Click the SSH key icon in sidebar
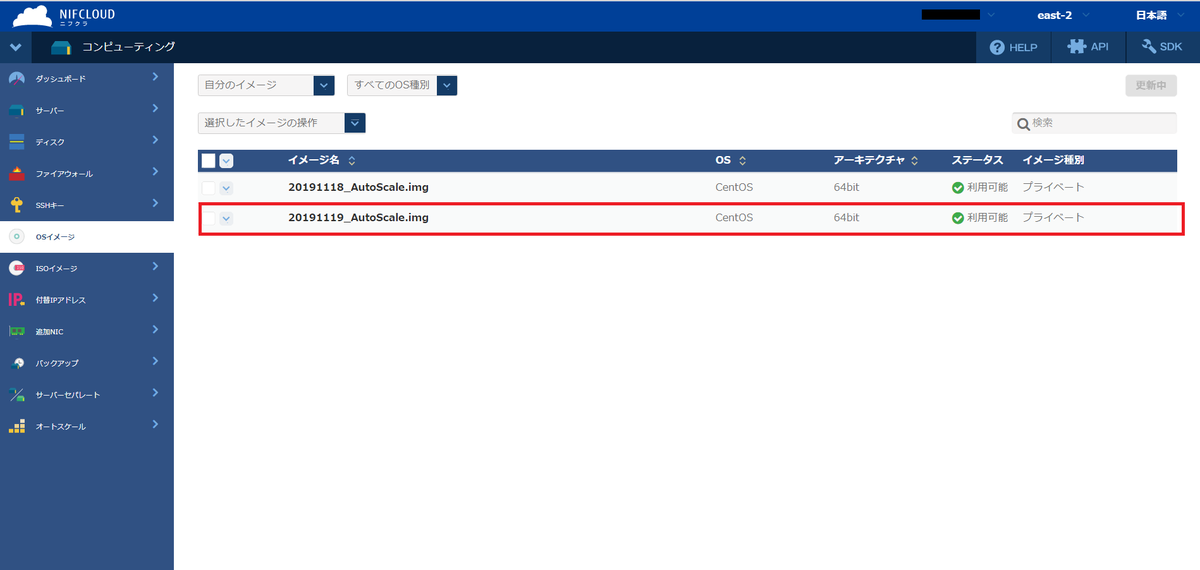 [16, 205]
